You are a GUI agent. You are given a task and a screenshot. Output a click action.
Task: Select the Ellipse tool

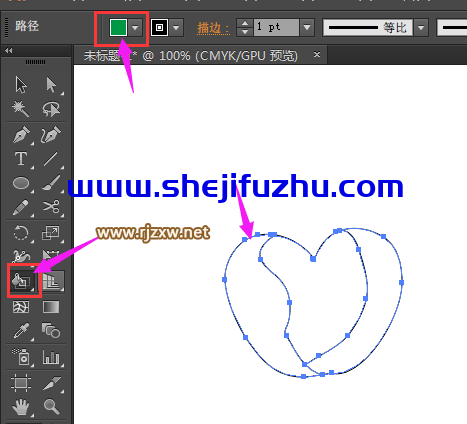click(21, 183)
